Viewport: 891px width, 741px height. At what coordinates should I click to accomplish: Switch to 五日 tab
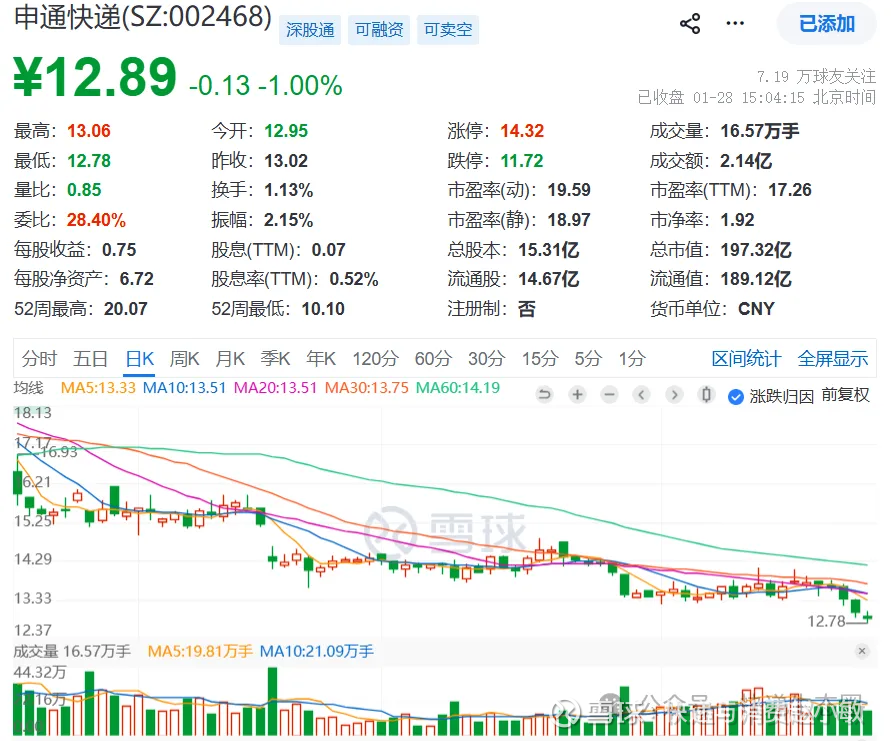90,359
